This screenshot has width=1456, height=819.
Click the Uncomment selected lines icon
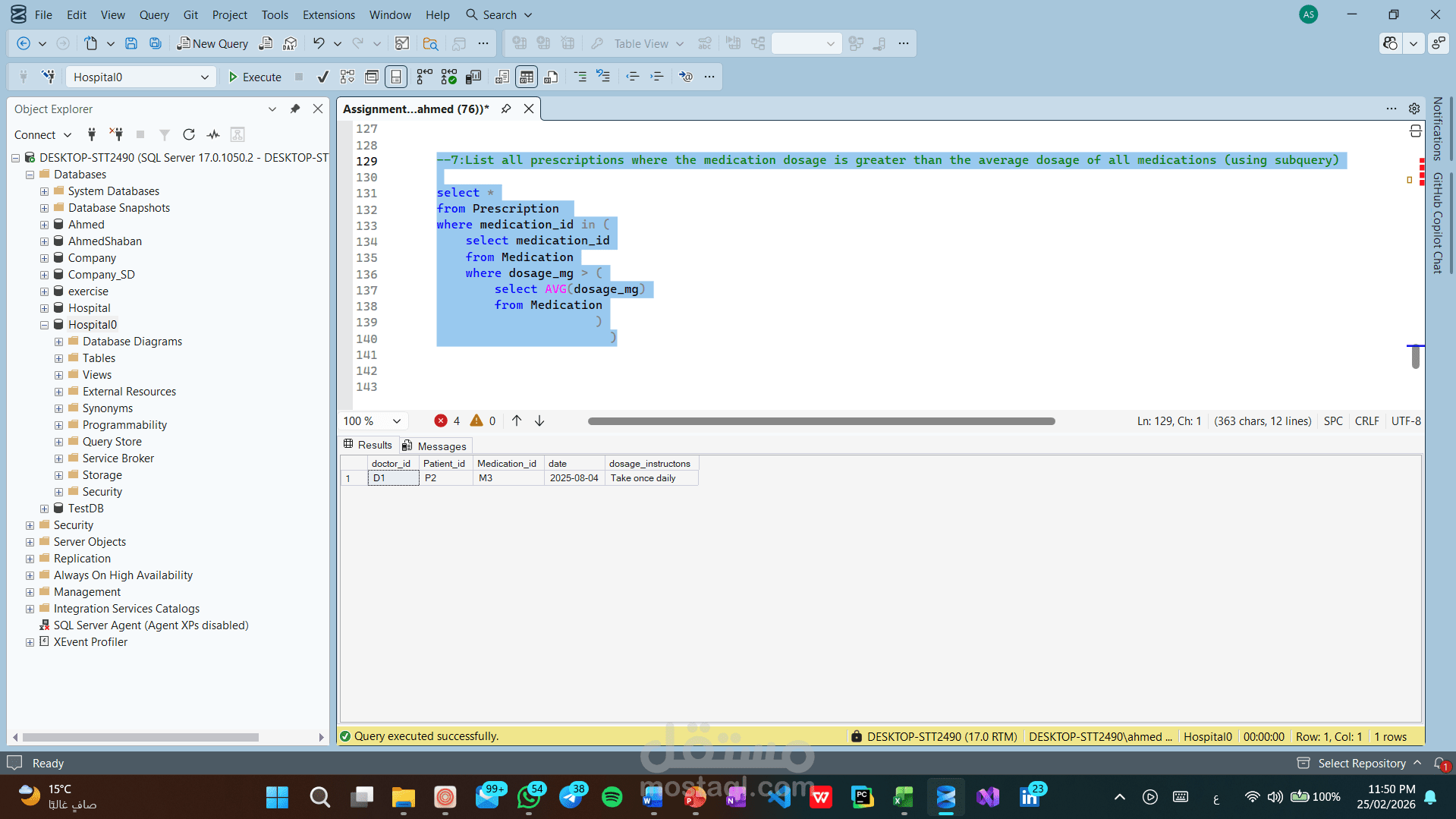coord(603,77)
